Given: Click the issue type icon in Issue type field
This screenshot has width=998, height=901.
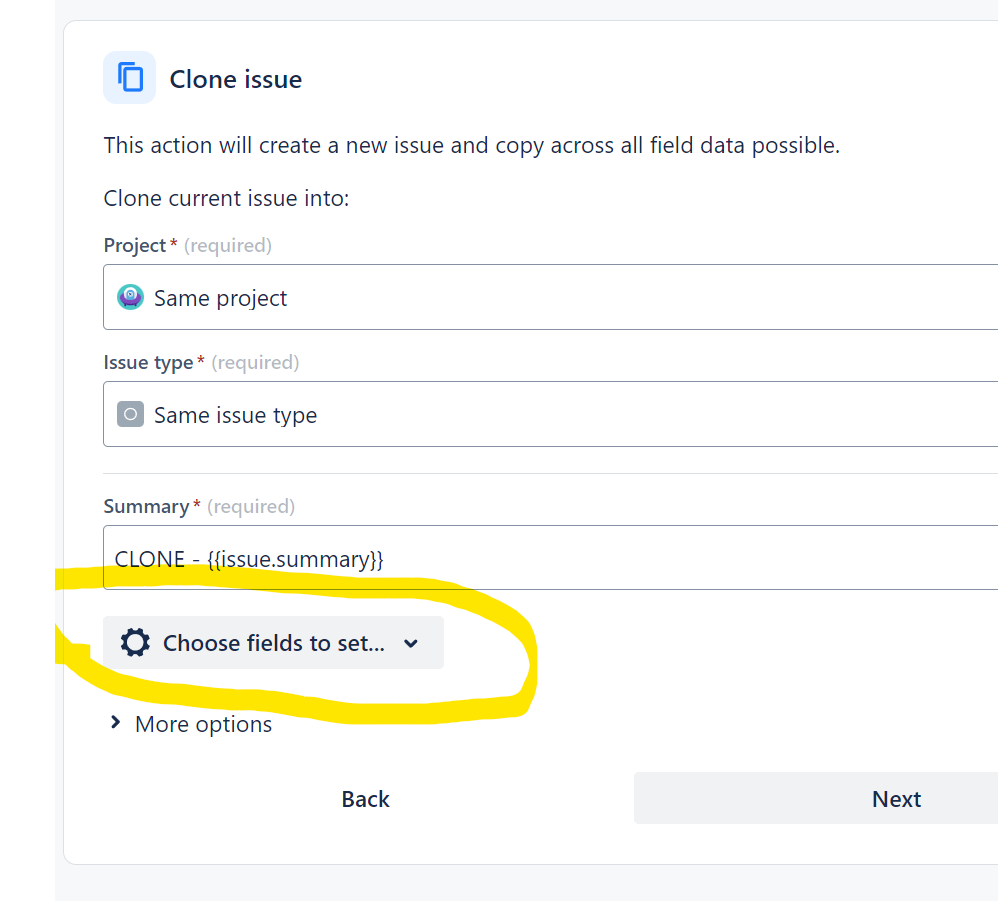Looking at the screenshot, I should [130, 413].
